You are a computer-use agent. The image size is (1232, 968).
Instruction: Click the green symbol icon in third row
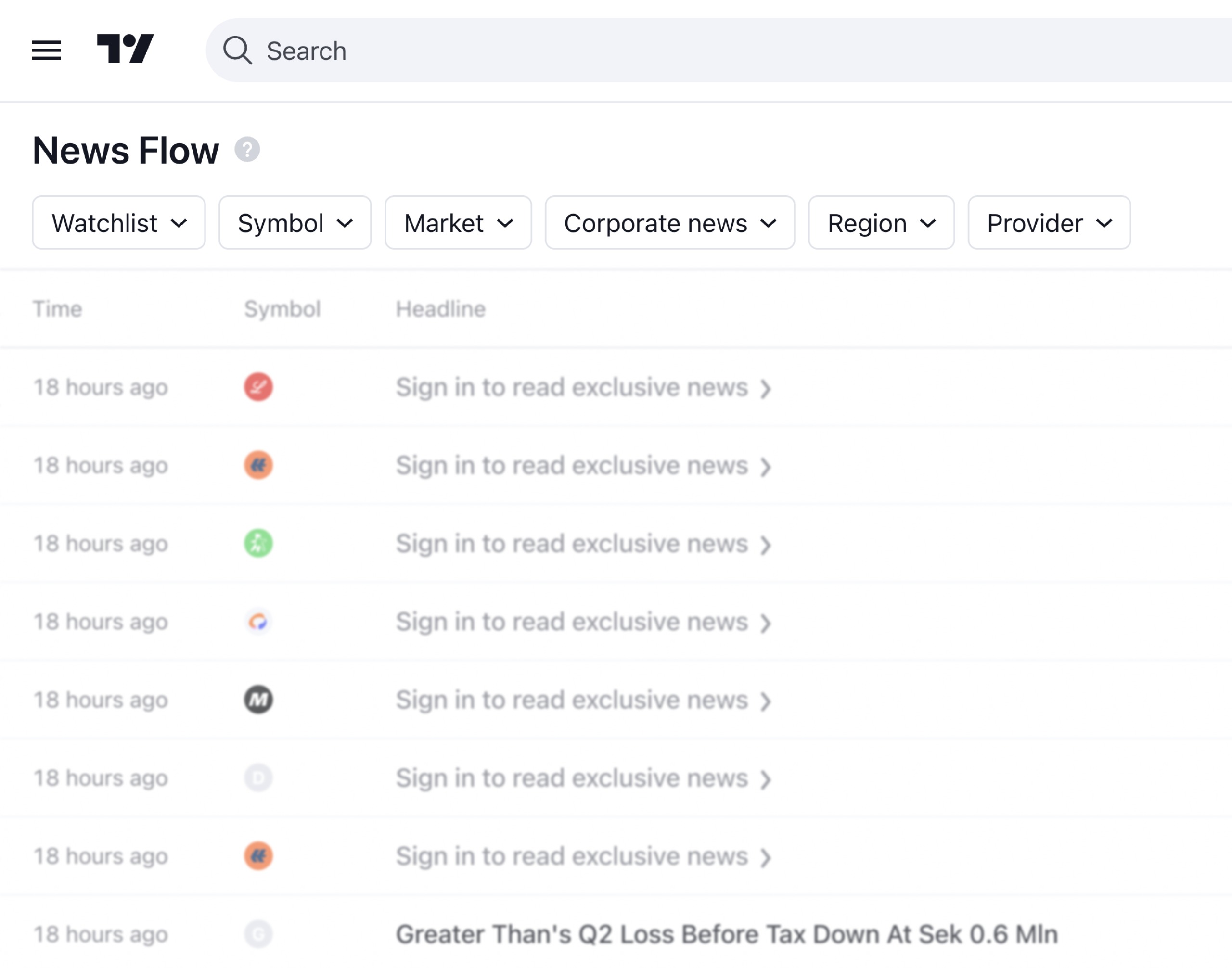tap(258, 544)
